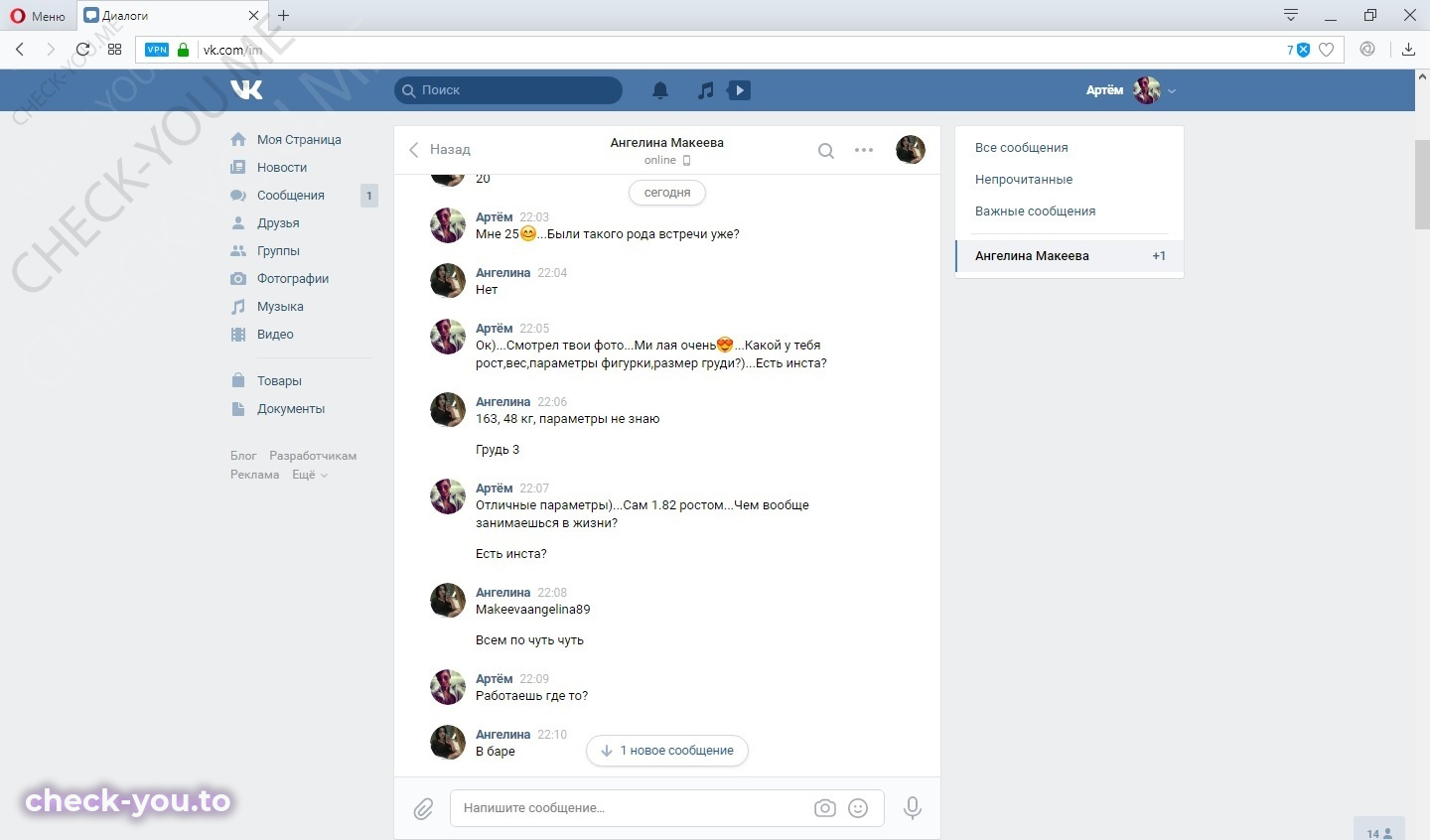Reload the page with the refresh icon
This screenshot has height=840, width=1430.
click(83, 49)
